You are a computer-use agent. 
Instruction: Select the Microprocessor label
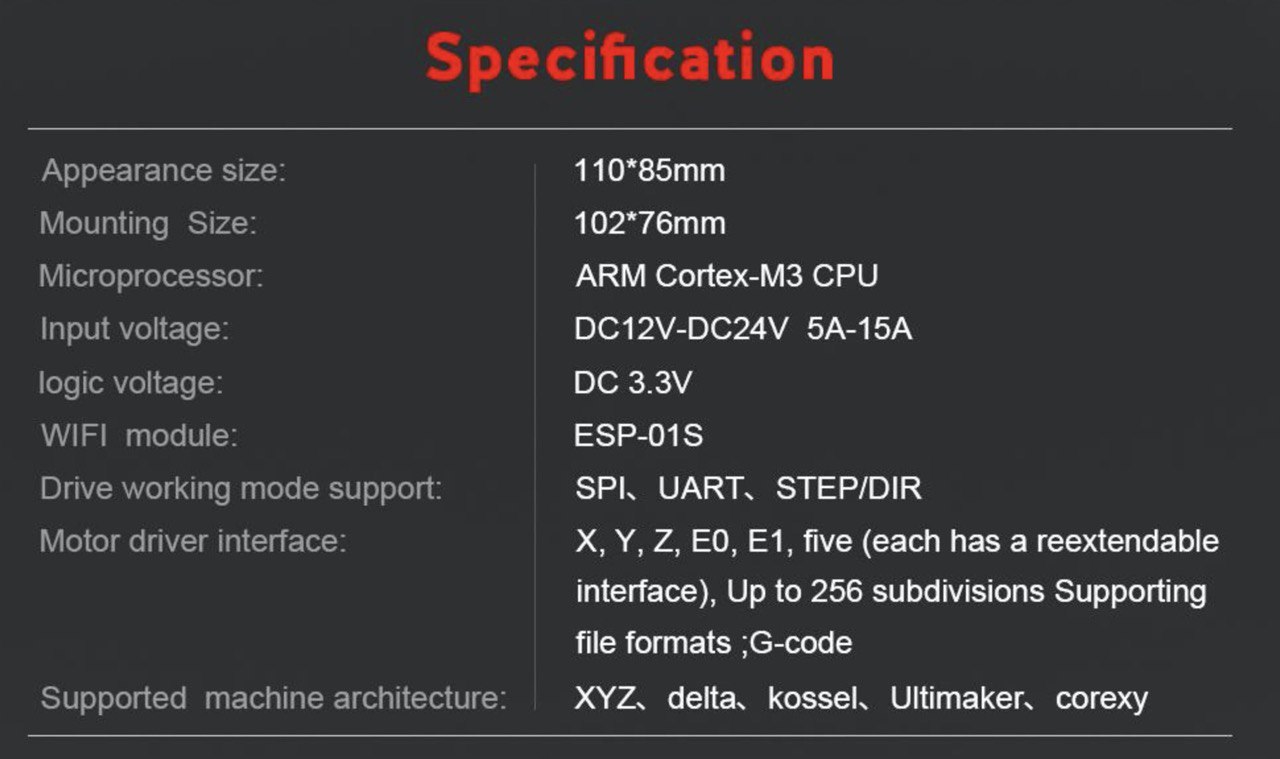[x=151, y=276]
